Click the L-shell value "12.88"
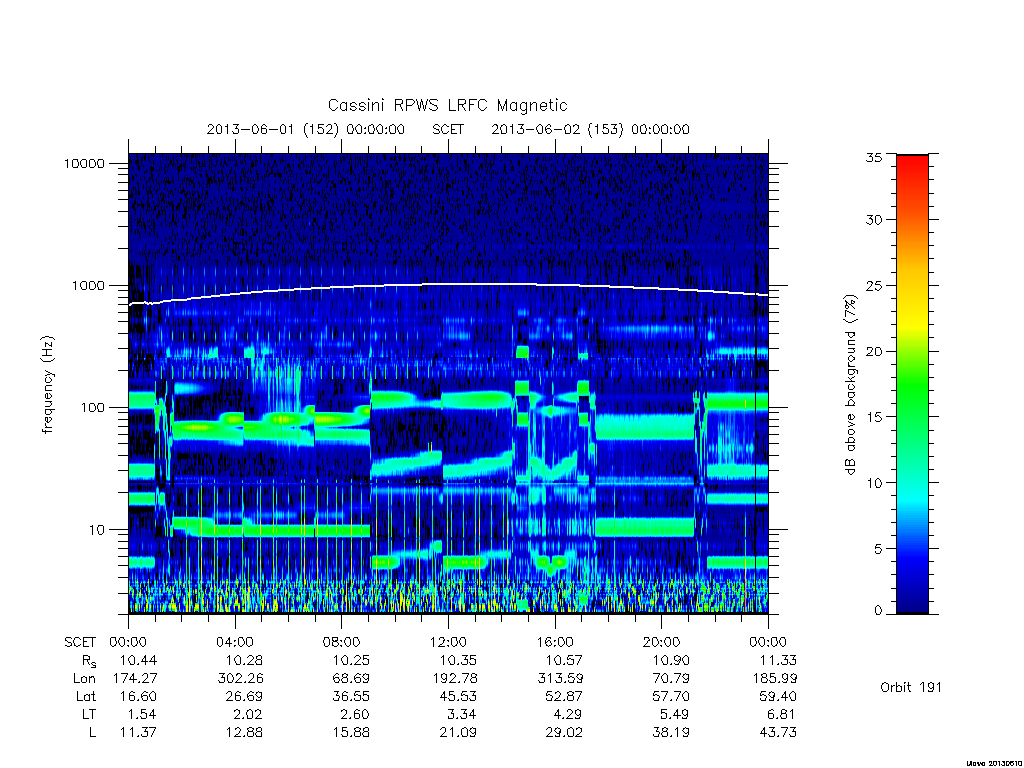Viewport: 1024px width, 768px height. [244, 733]
